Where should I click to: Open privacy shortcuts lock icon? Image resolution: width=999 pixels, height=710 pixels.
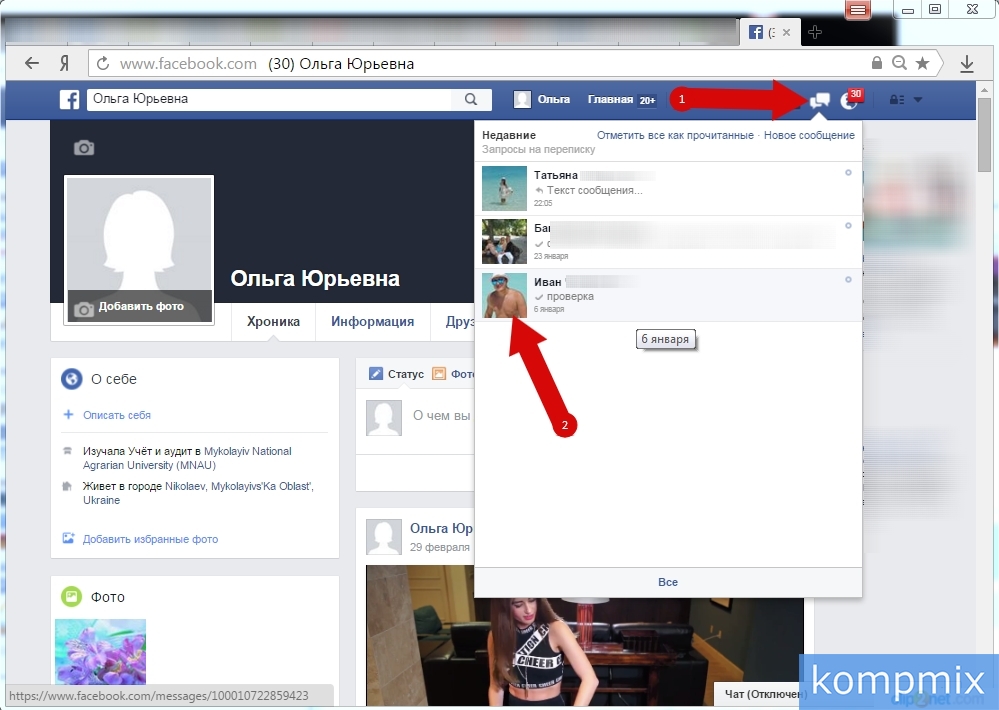point(896,99)
